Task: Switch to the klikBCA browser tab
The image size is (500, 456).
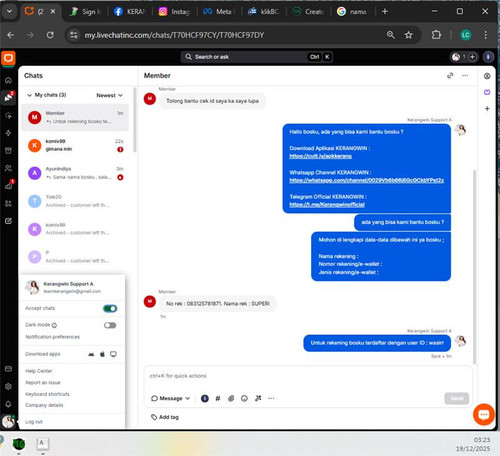Action: pyautogui.click(x=264, y=12)
